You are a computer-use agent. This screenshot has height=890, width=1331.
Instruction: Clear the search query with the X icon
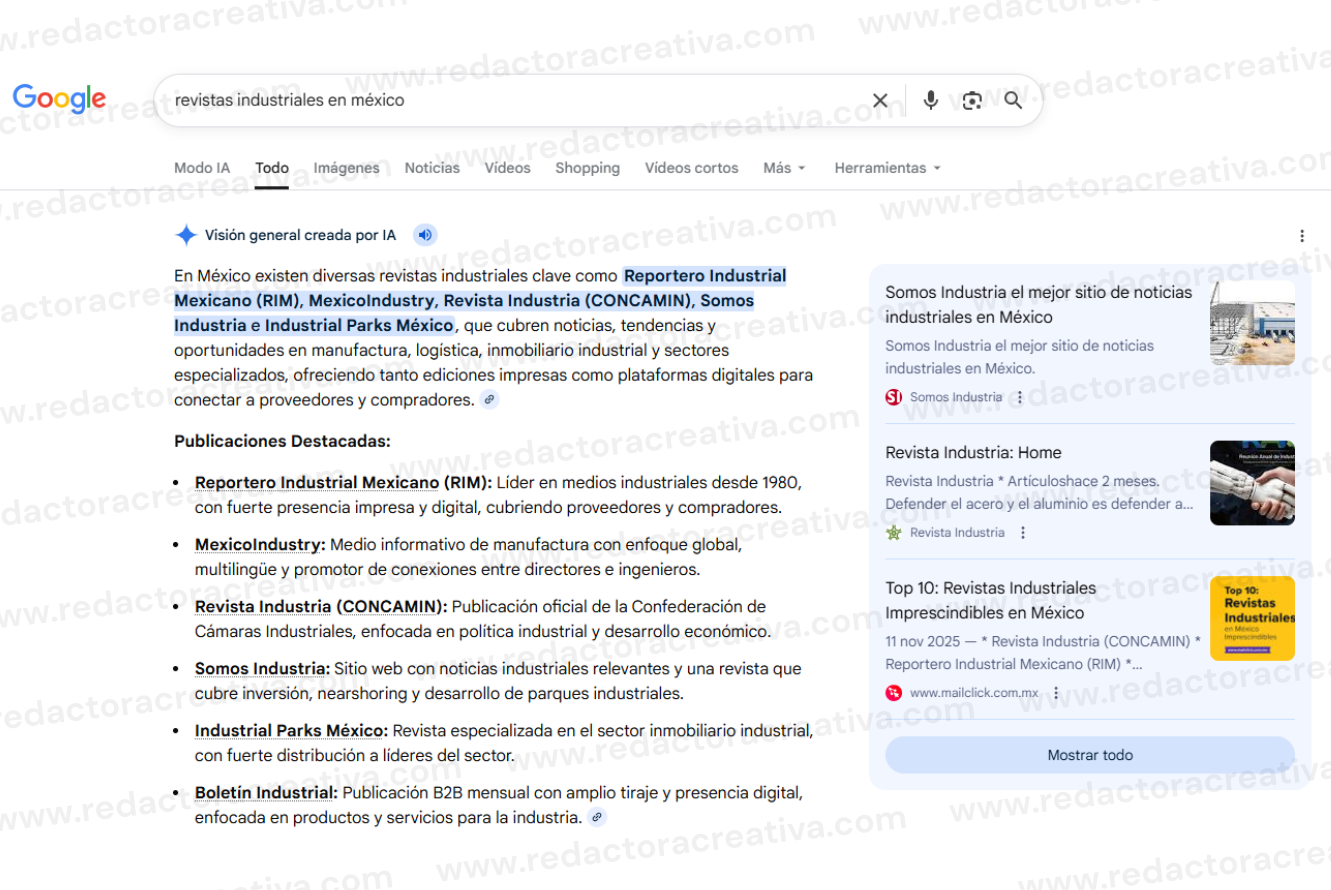pos(880,100)
